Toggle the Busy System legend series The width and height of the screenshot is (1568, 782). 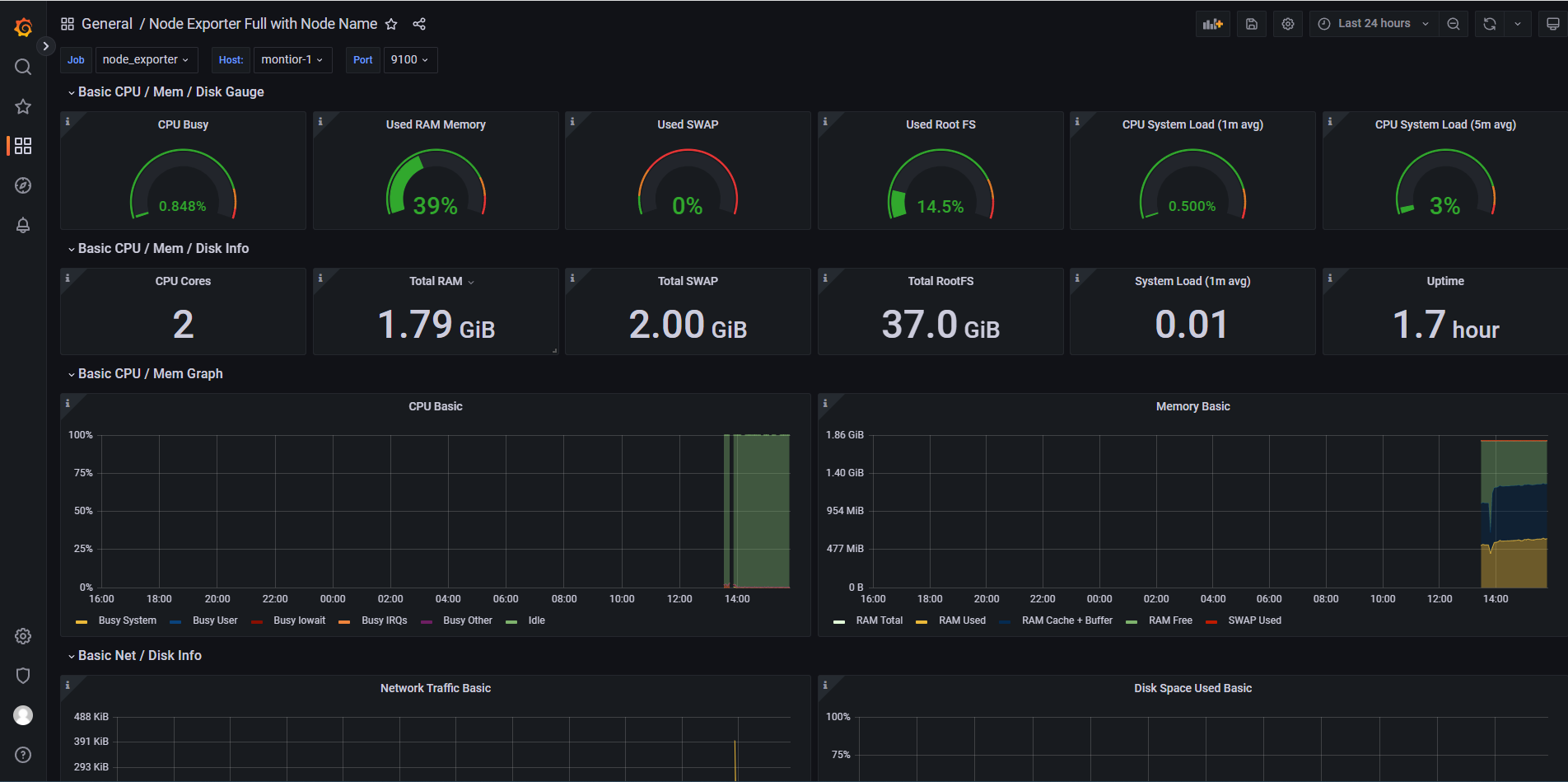tap(127, 620)
